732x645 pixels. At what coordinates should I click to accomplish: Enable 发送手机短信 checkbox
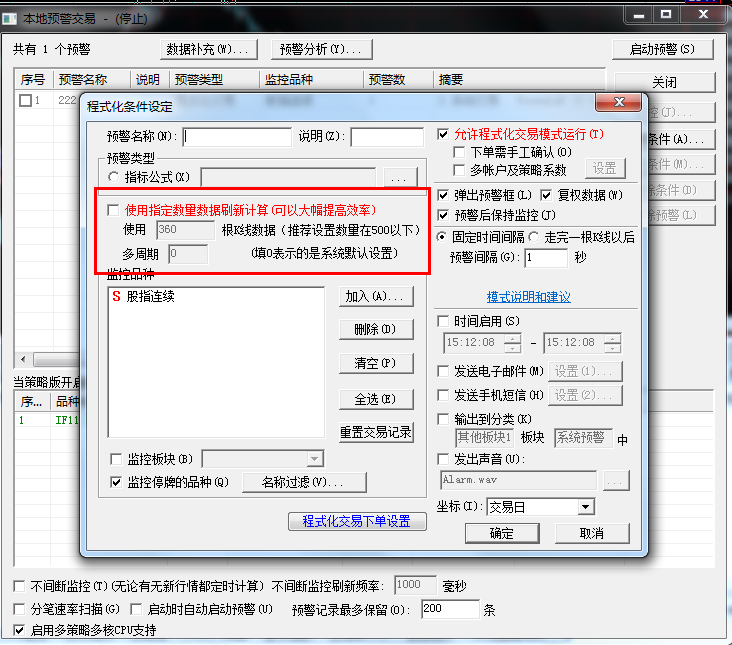point(443,395)
